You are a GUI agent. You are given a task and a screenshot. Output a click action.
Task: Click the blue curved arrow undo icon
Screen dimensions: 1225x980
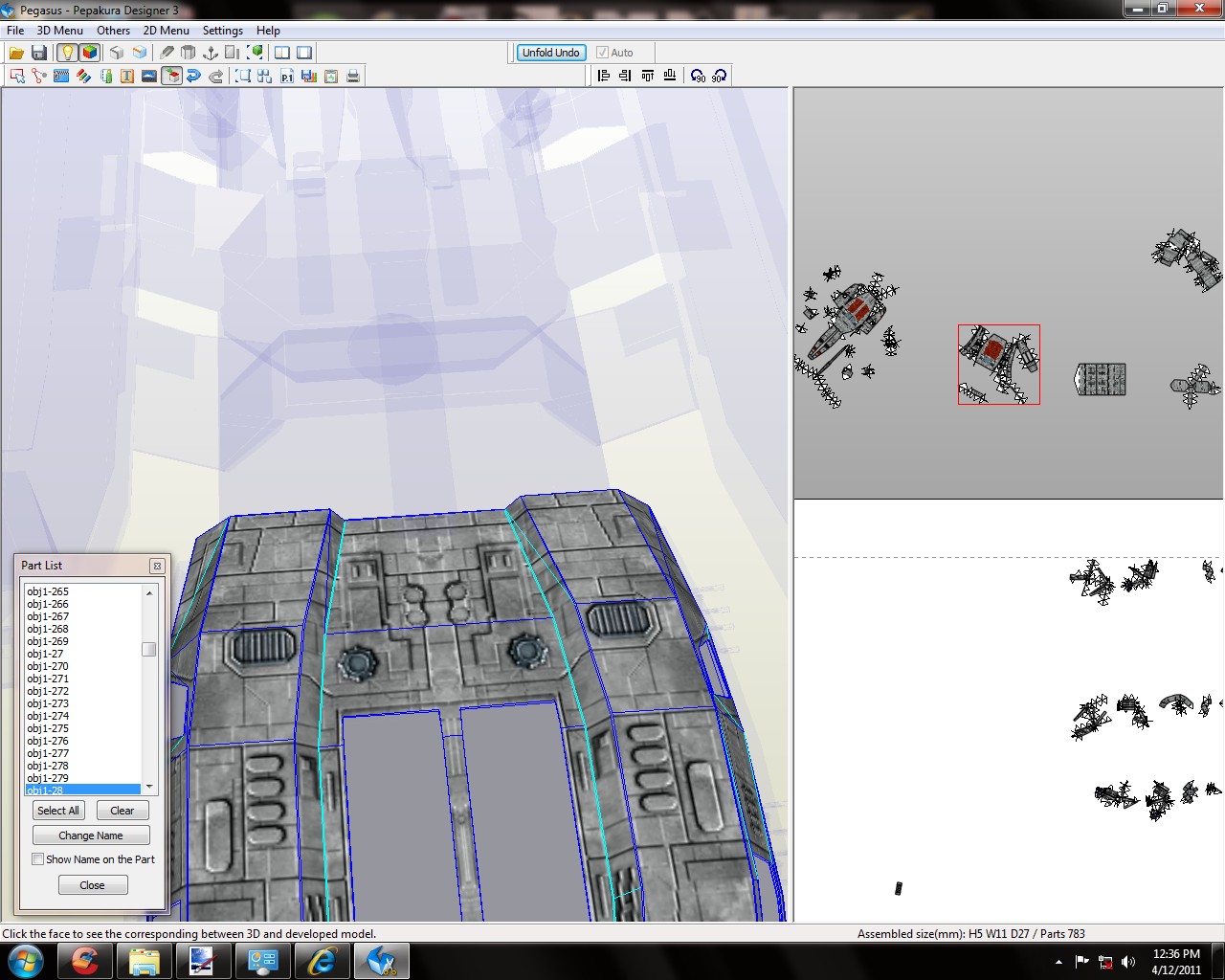click(193, 76)
